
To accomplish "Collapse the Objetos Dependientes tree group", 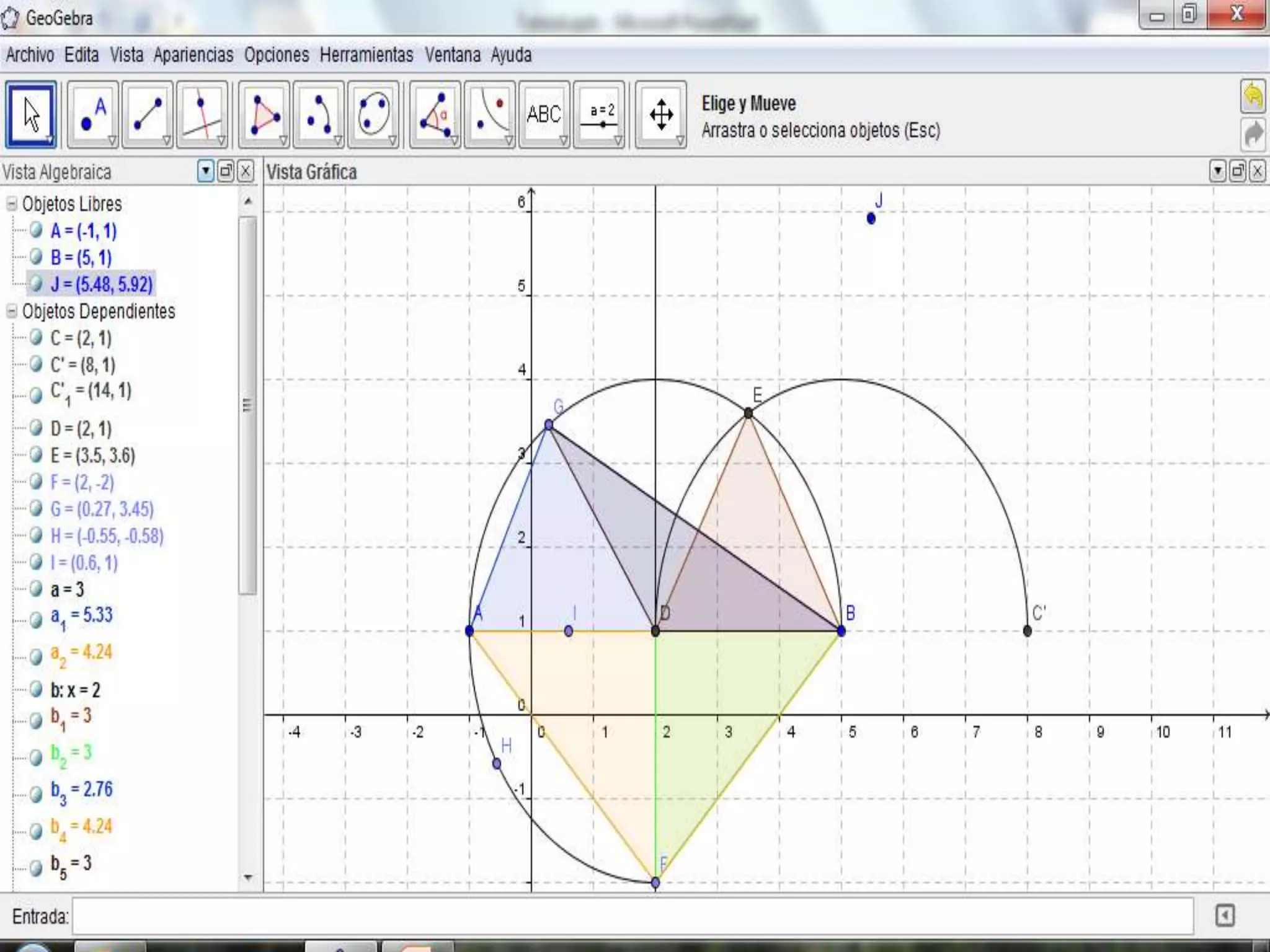I will point(12,311).
